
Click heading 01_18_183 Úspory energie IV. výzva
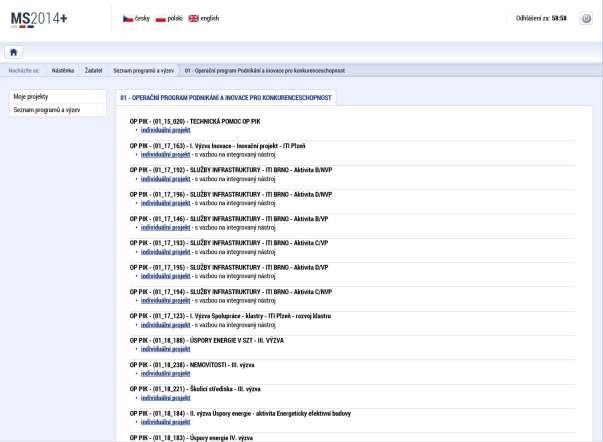pyautogui.click(x=191, y=438)
